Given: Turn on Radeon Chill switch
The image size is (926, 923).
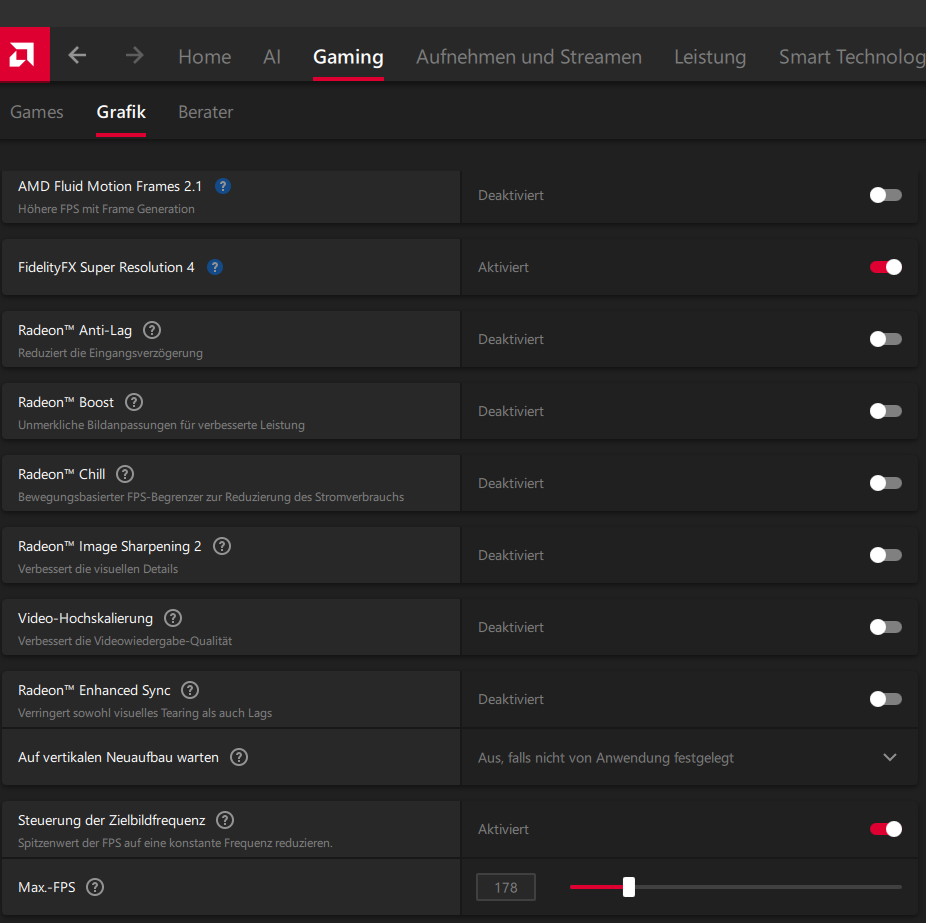Looking at the screenshot, I should (885, 483).
